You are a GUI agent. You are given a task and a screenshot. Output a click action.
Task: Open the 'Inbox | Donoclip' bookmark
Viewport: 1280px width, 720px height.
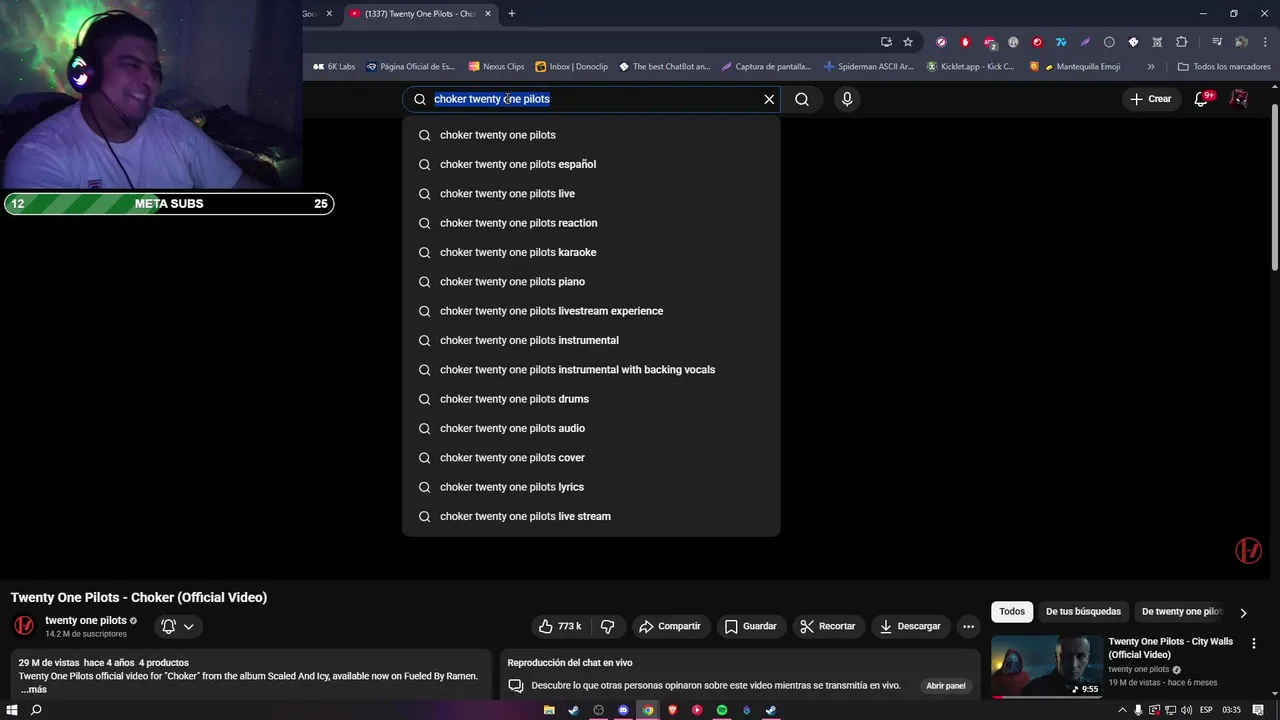coord(572,67)
